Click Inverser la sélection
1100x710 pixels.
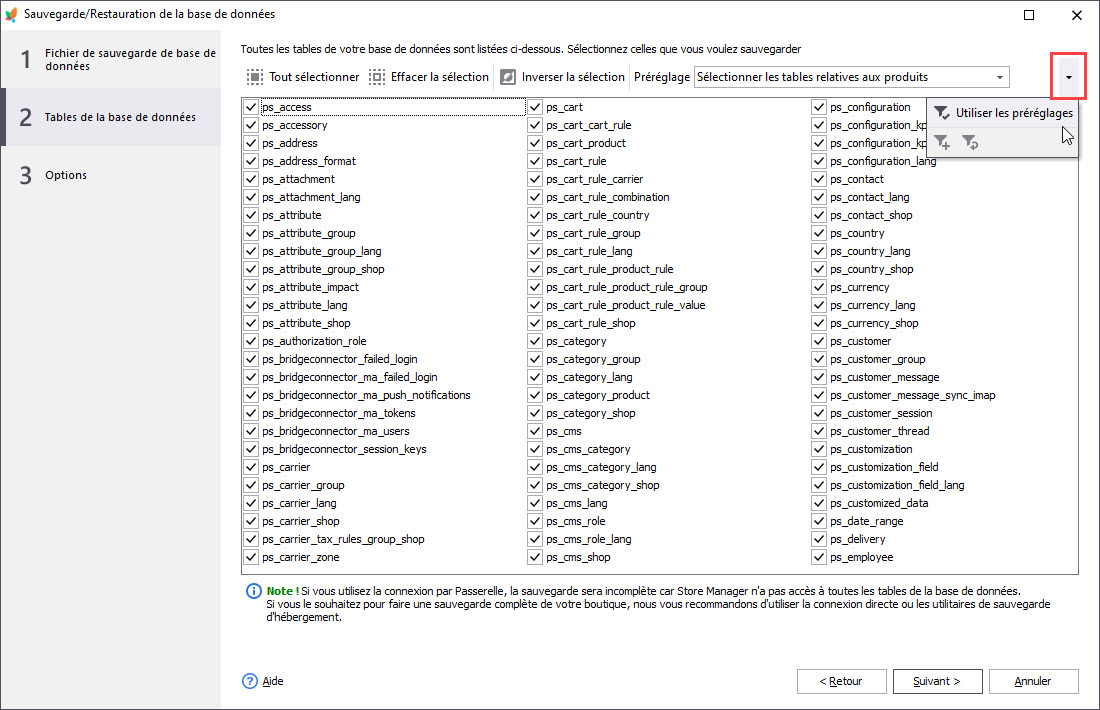563,76
